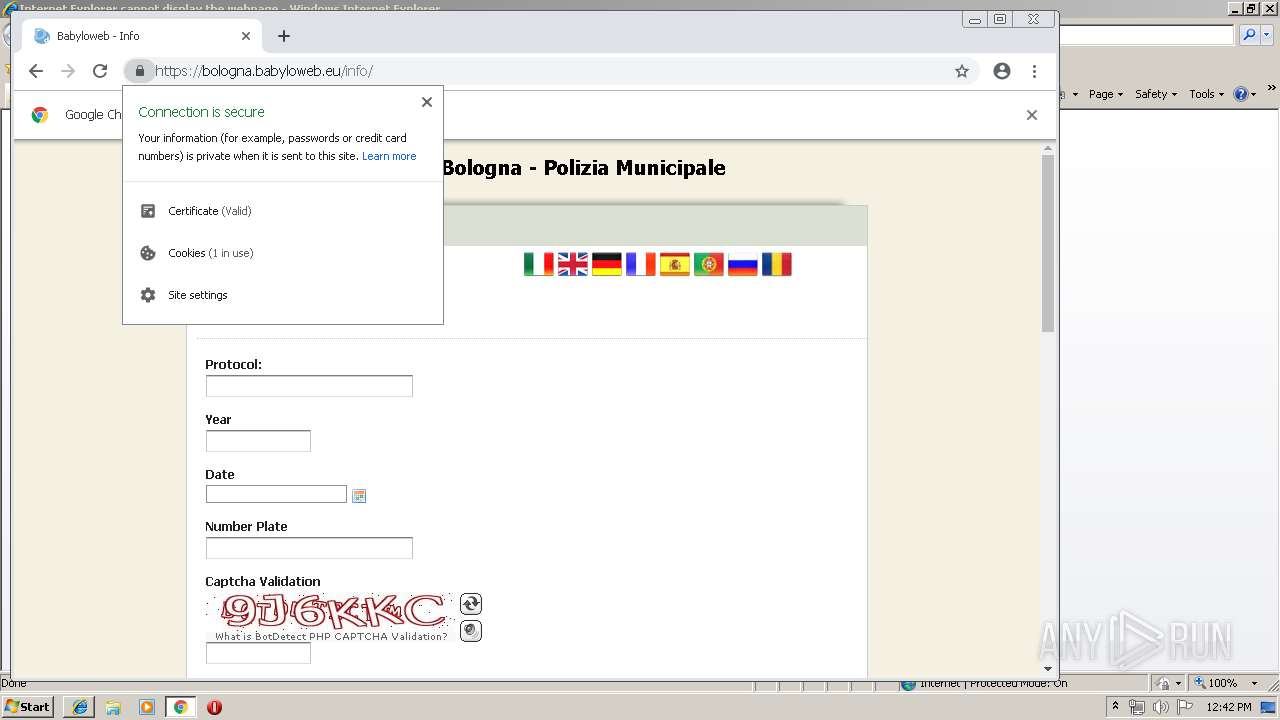Open red shield icon in taskbar
Viewport: 1280px width, 720px height.
[x=214, y=707]
